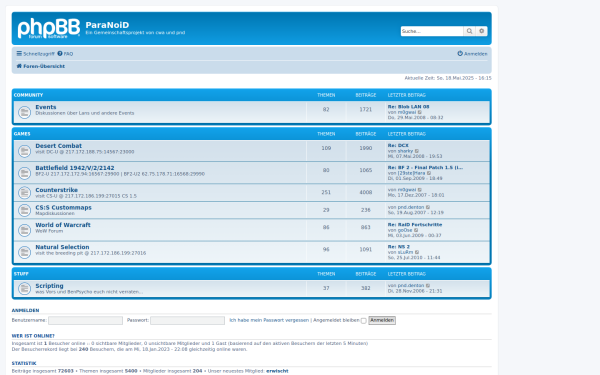Open advanced search gear icon

tap(481, 31)
